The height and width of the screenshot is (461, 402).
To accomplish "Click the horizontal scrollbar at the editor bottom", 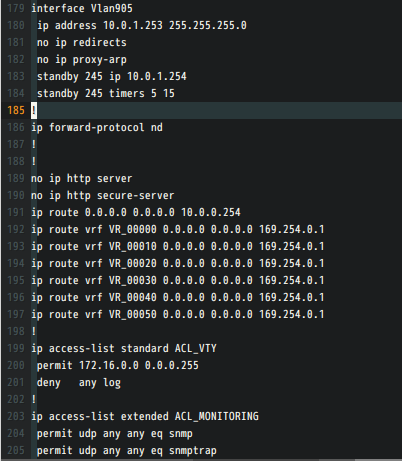I will tap(201, 460).
